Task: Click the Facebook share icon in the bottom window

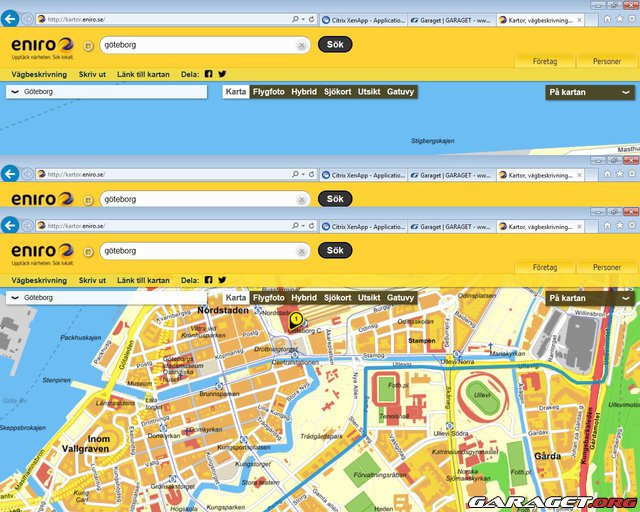Action: (x=209, y=281)
